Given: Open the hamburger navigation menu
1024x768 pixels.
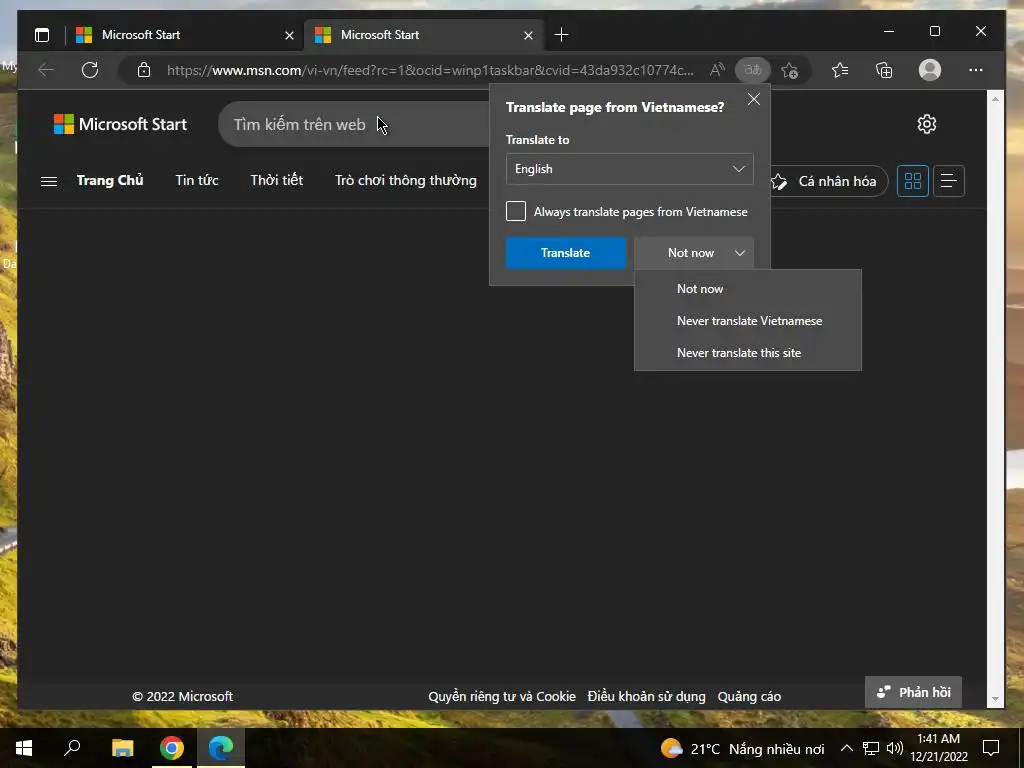Looking at the screenshot, I should (49, 181).
